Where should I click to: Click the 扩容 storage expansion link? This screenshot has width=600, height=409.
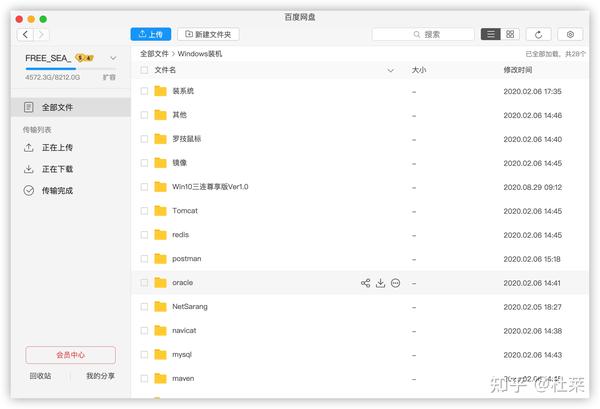coord(109,77)
